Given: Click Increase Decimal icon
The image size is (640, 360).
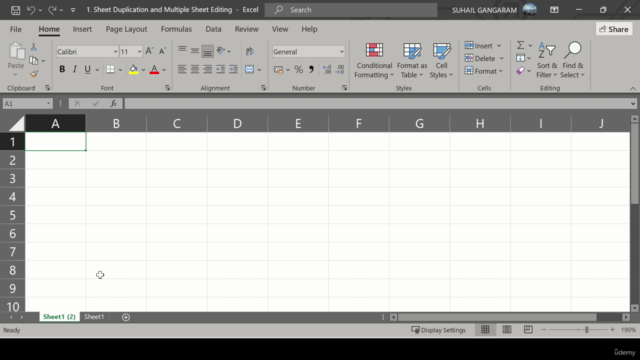Looking at the screenshot, I should [327, 69].
